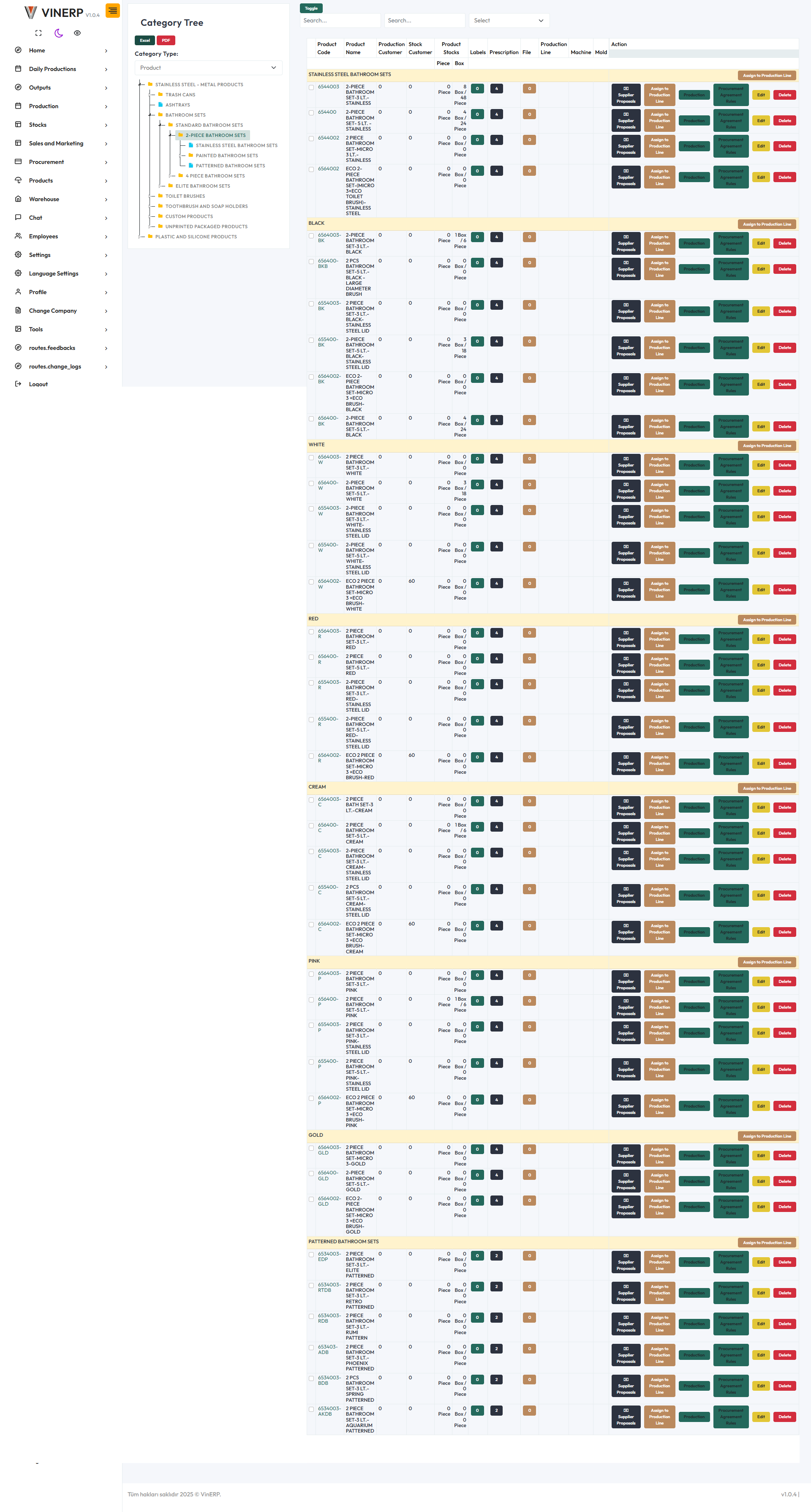This screenshot has height=1512, width=811.
Task: Open the Category Type Product dropdown
Action: pyautogui.click(x=208, y=68)
